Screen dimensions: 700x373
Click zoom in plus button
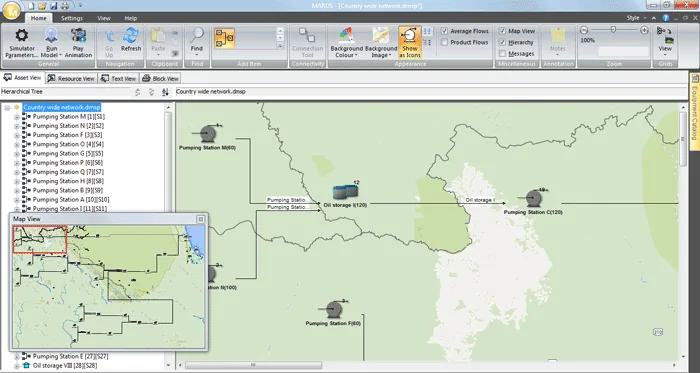coord(644,30)
